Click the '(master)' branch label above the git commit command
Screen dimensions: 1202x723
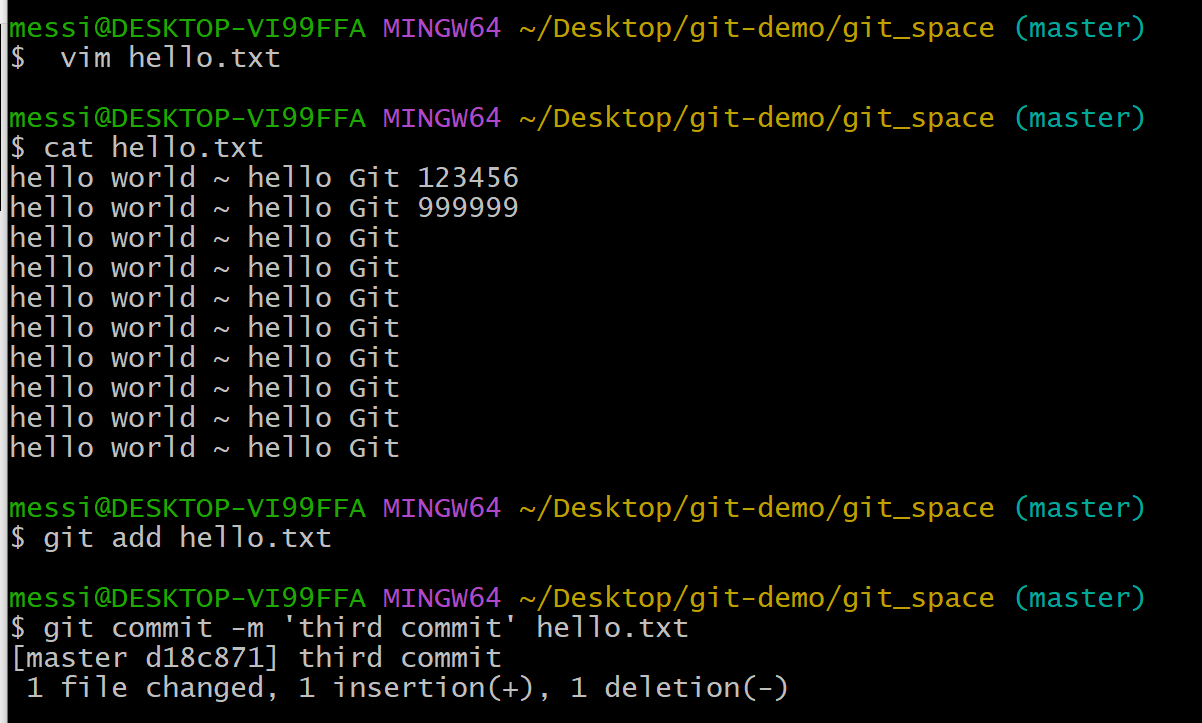pyautogui.click(x=1080, y=598)
